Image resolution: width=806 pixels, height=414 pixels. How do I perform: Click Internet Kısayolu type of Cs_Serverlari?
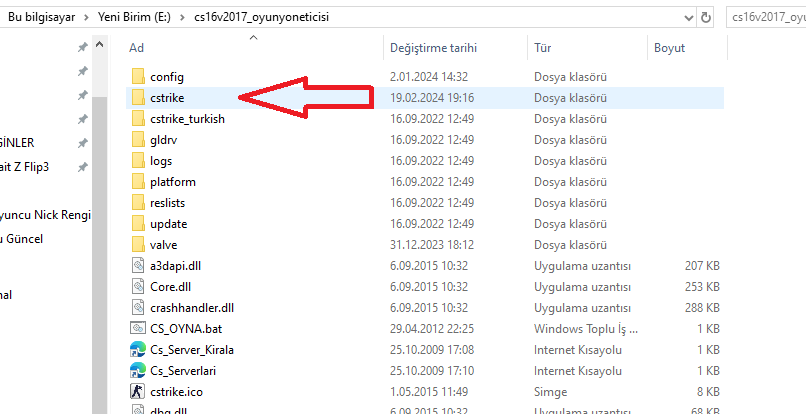tap(578, 370)
